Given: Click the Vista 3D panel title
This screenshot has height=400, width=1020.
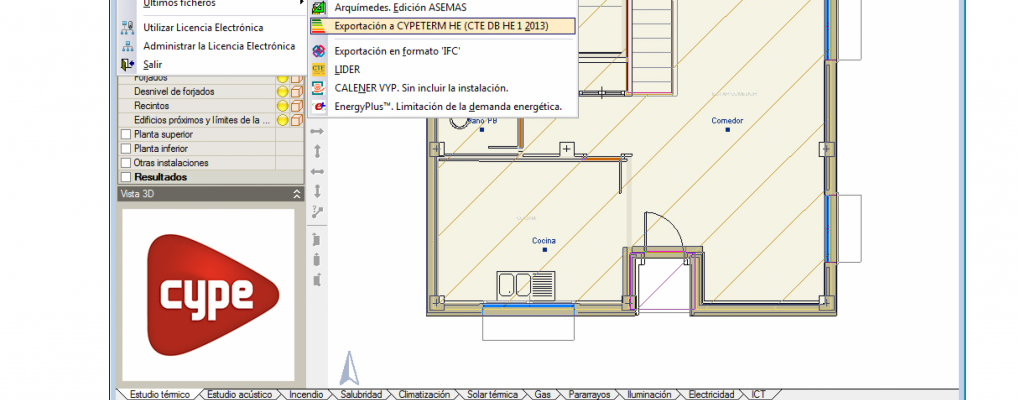Looking at the screenshot, I should tap(137, 194).
